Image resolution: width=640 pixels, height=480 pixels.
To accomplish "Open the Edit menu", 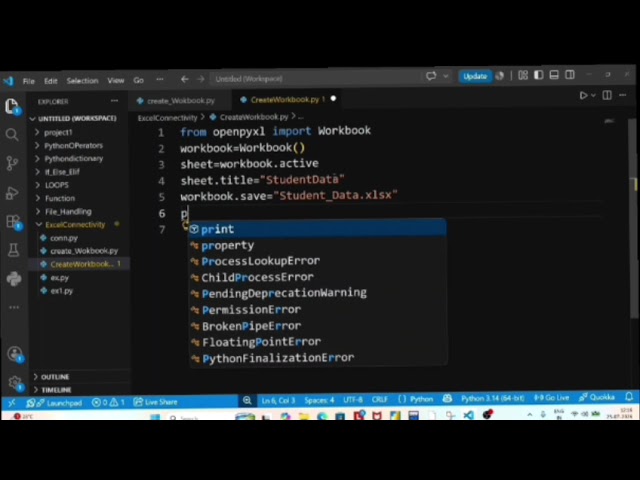I will pos(51,81).
